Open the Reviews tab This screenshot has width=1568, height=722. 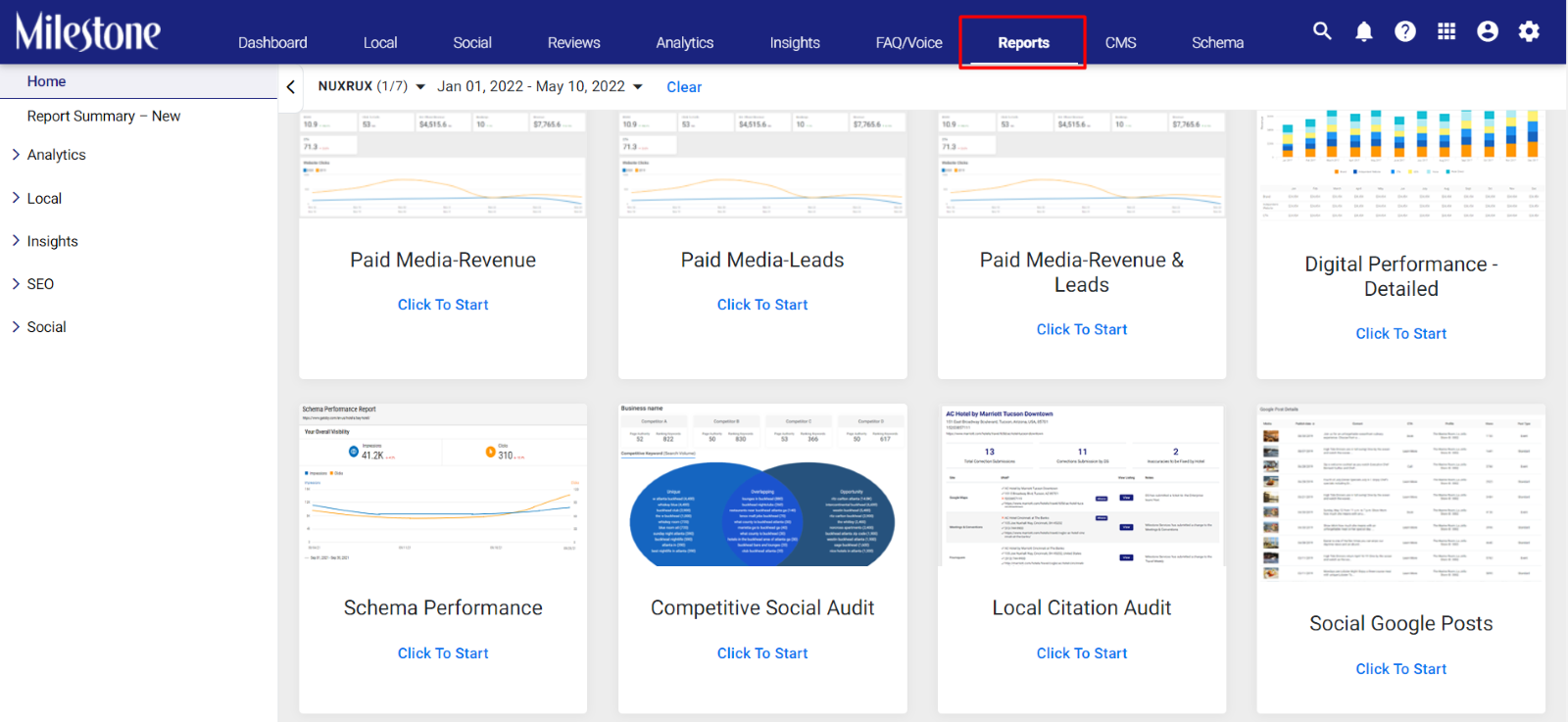573,42
